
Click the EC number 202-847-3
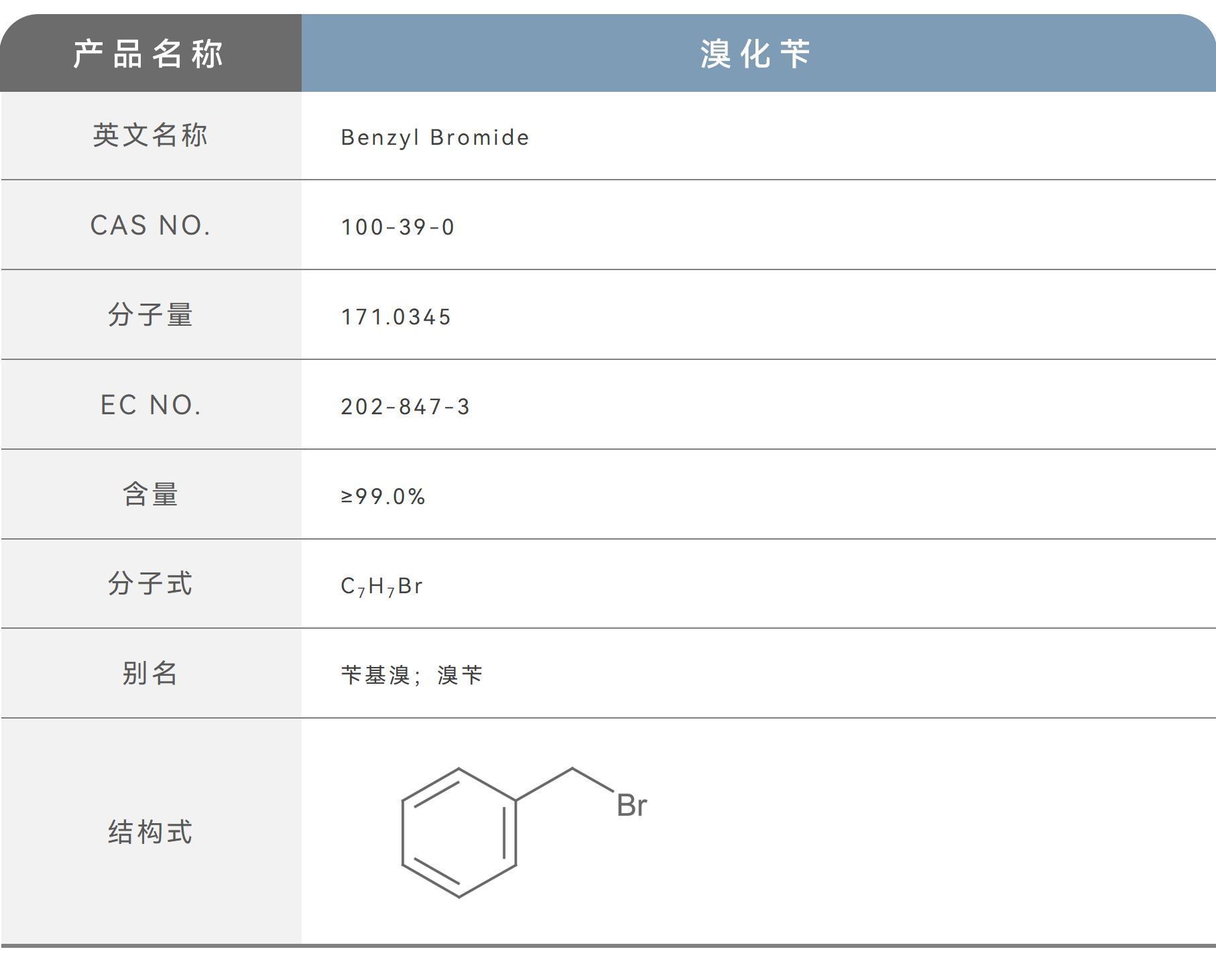[x=406, y=407]
